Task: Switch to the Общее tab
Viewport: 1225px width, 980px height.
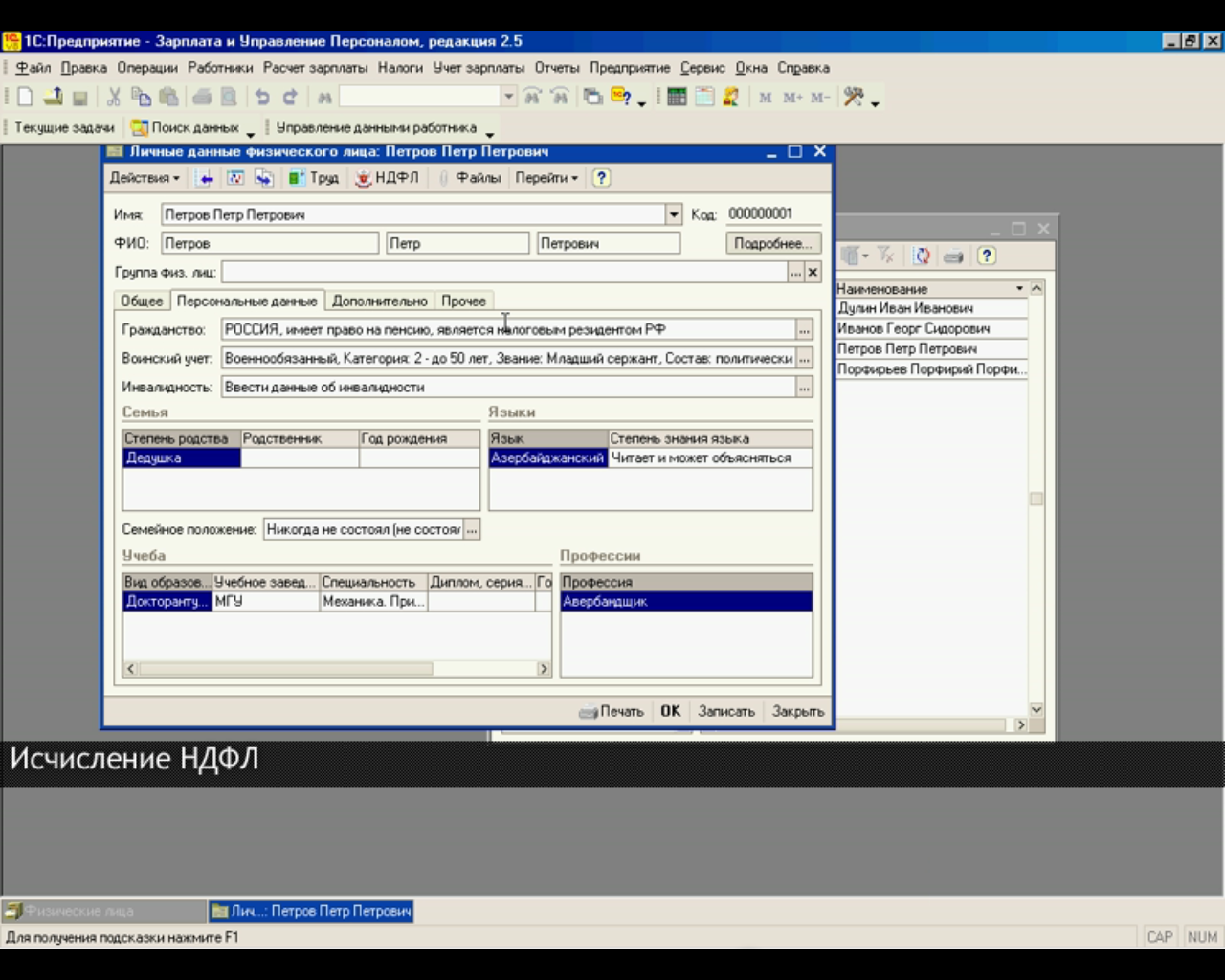Action: click(142, 301)
